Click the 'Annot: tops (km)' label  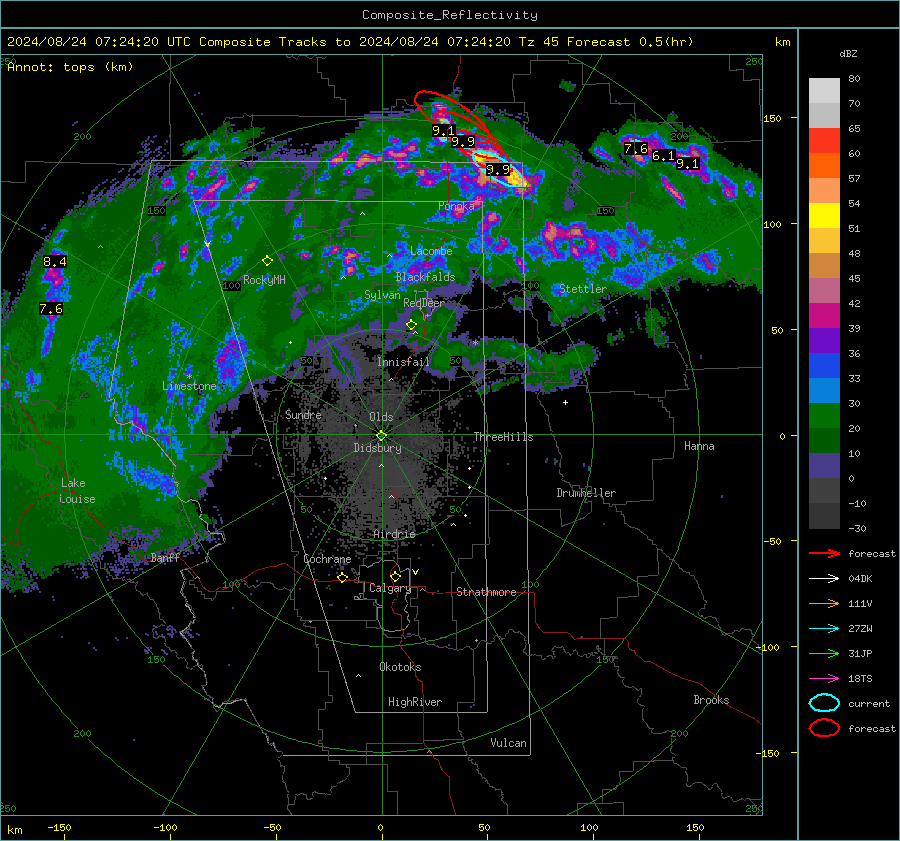coord(70,67)
